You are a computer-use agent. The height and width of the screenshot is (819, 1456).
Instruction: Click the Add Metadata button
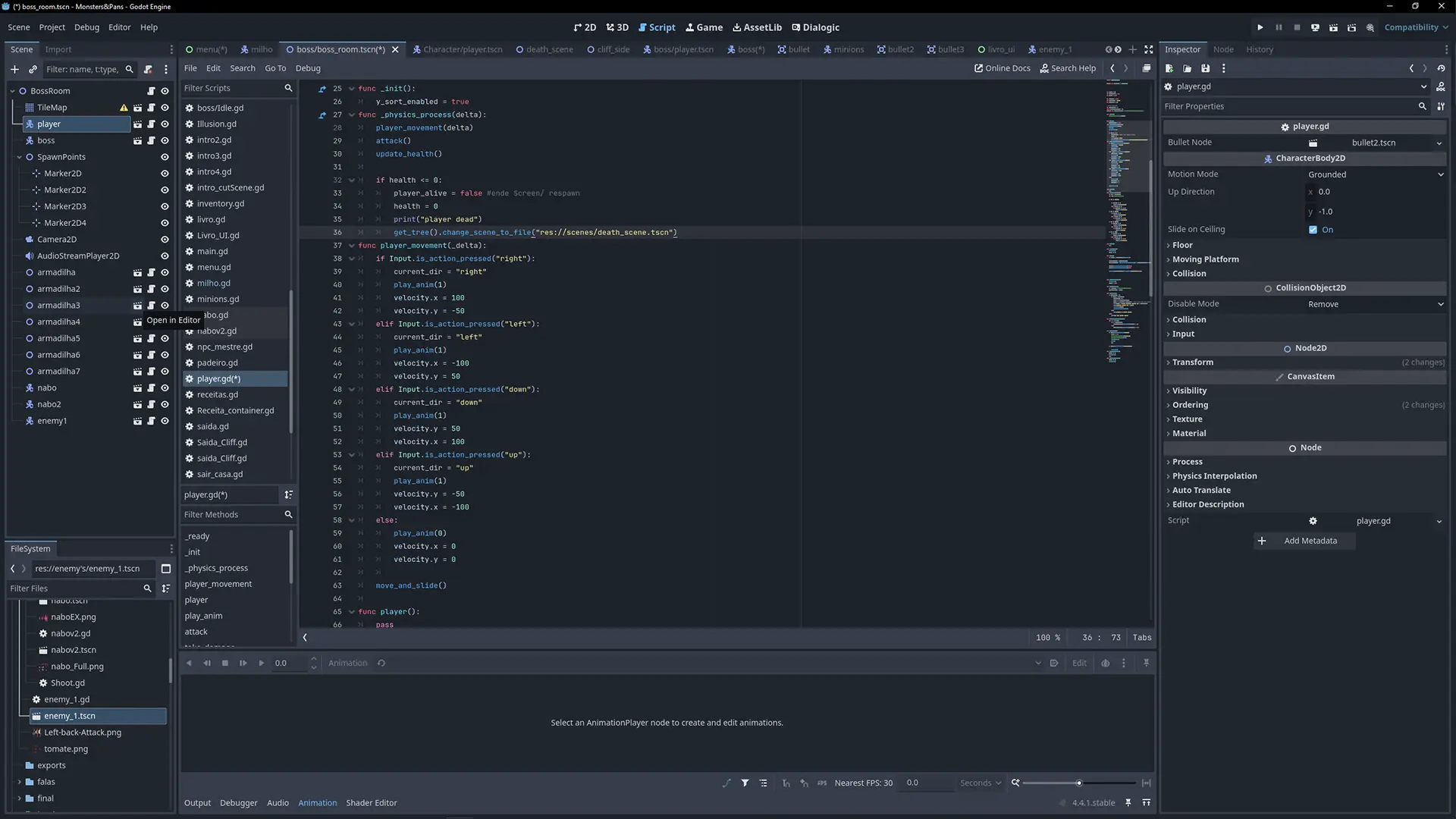click(x=1303, y=541)
